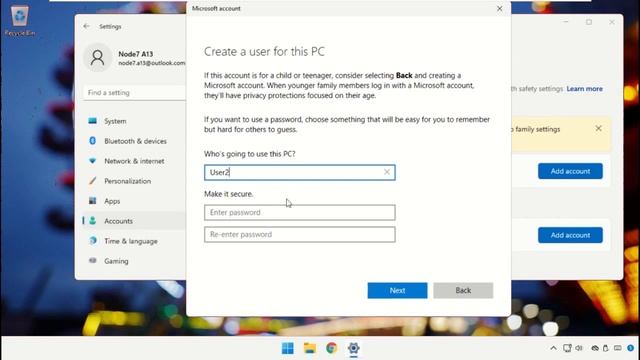Open the Recycle Bin desktop icon
The image size is (640, 360).
point(19,20)
